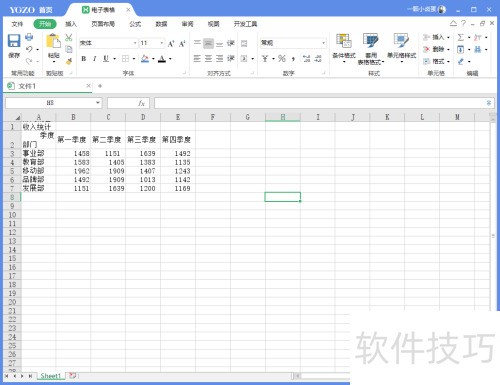Viewport: 500px width, 385px height.
Task: Click column header H
Action: (283, 117)
